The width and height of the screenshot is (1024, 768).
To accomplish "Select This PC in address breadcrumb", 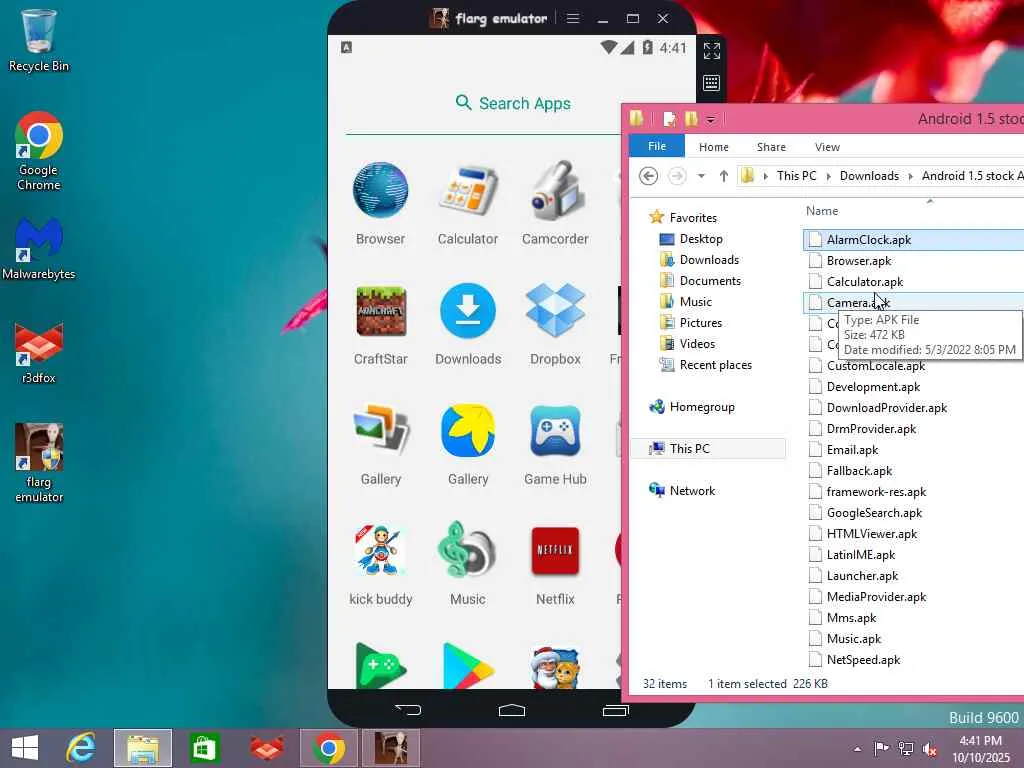I will [797, 176].
